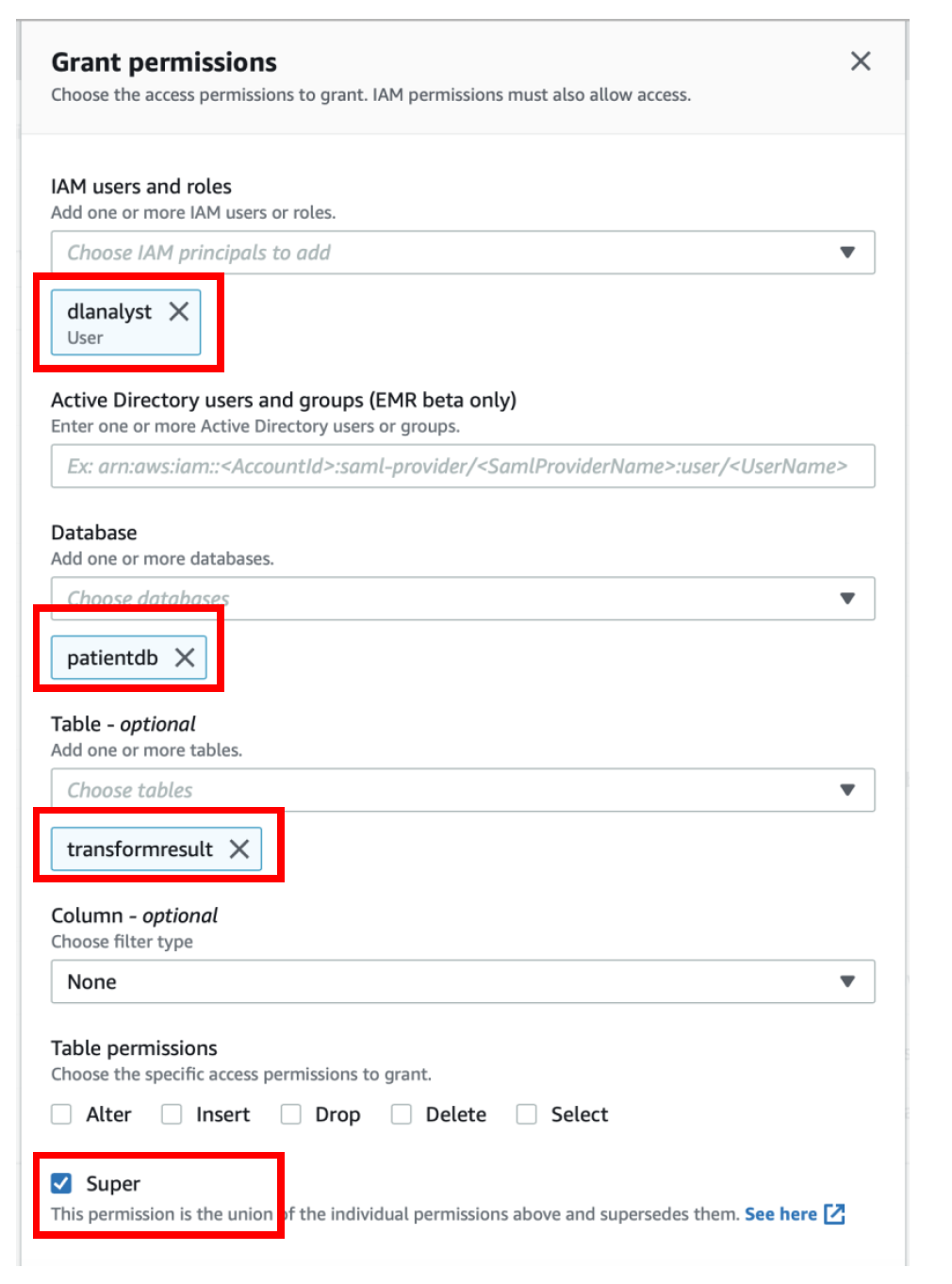Remove the transformresult table chip

[239, 848]
